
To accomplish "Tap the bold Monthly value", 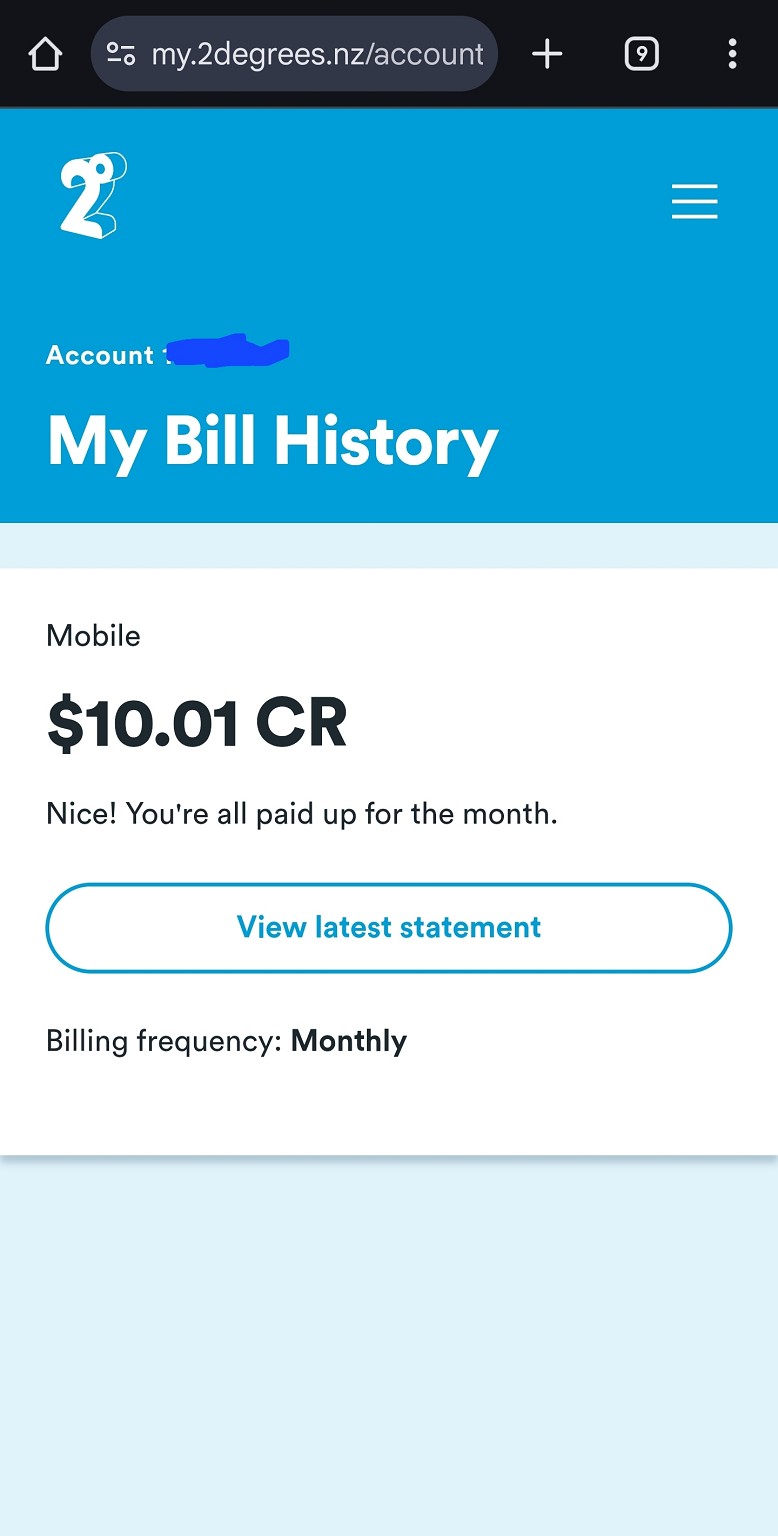I will point(349,1041).
